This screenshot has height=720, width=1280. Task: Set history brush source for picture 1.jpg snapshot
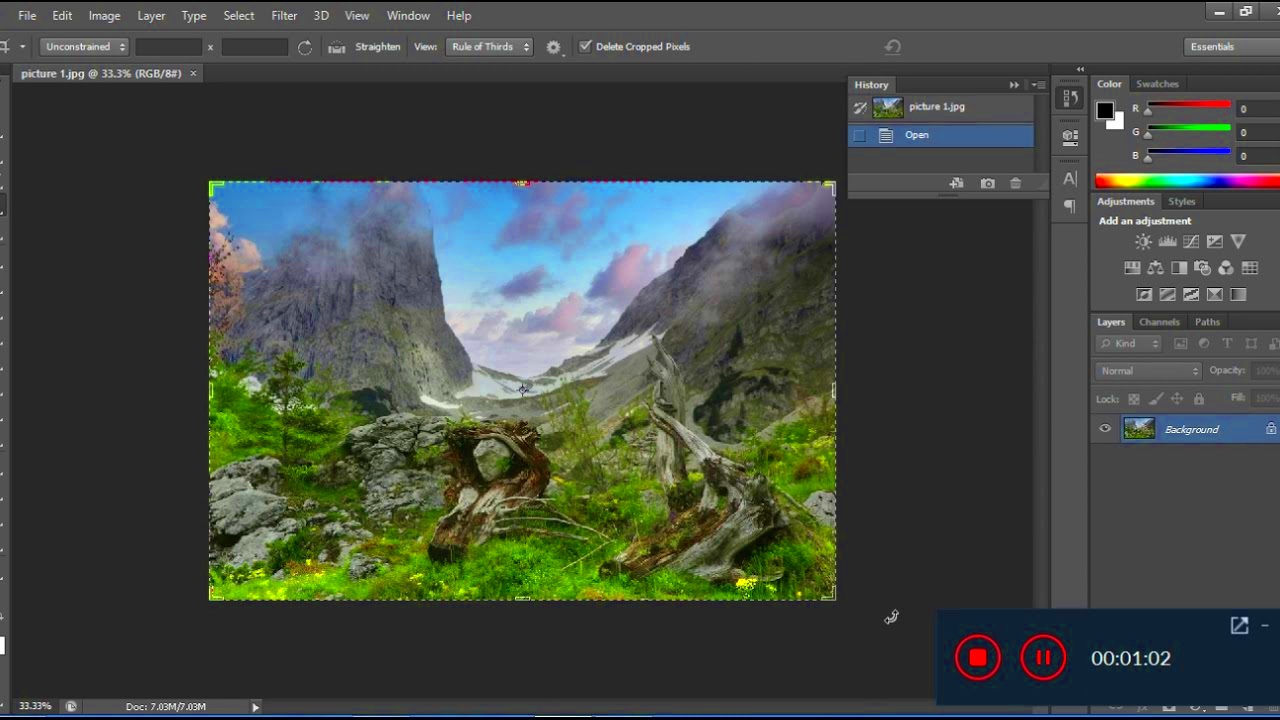pos(860,107)
